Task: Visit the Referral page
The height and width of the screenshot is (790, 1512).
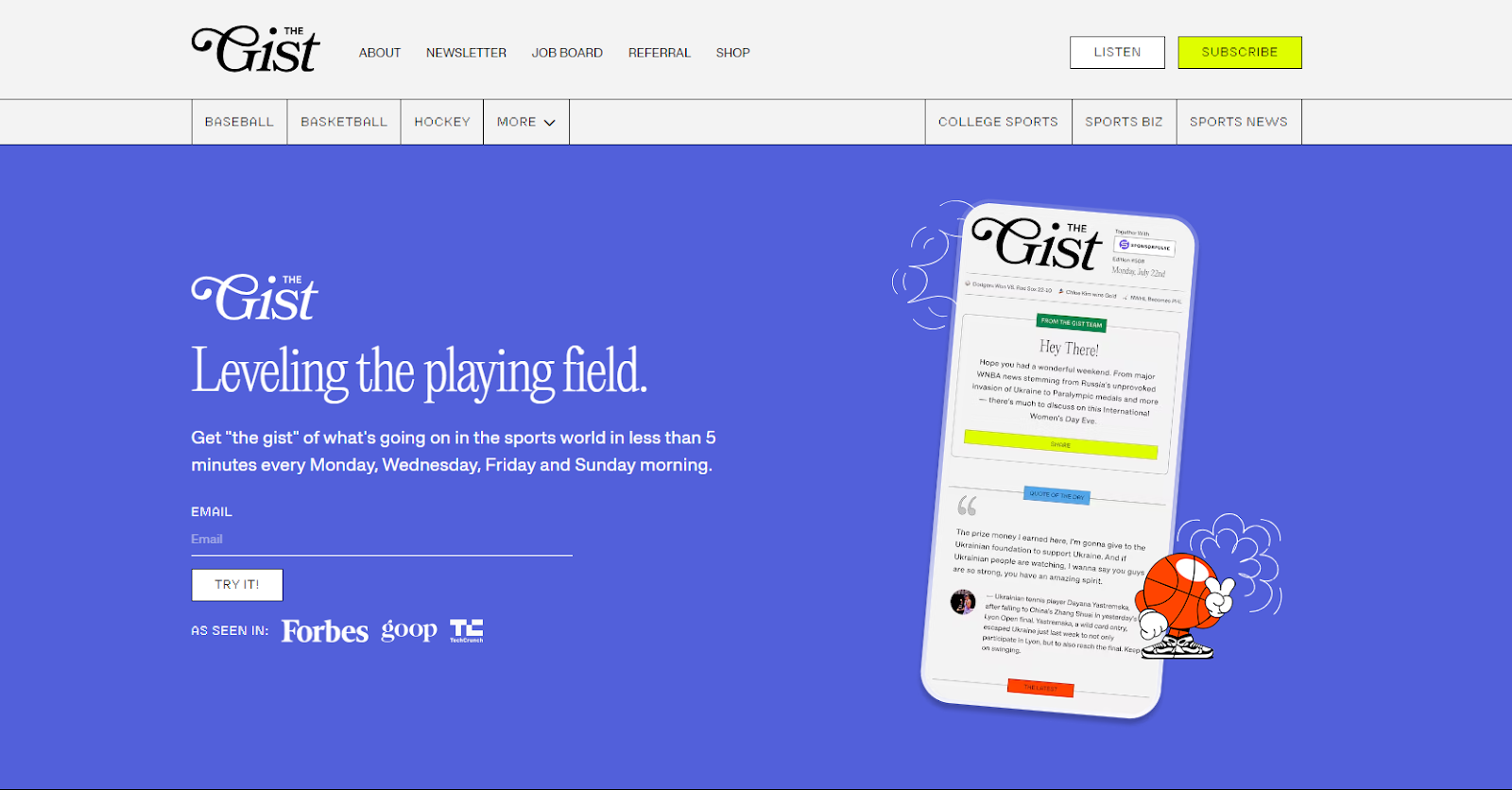Action: 660,53
